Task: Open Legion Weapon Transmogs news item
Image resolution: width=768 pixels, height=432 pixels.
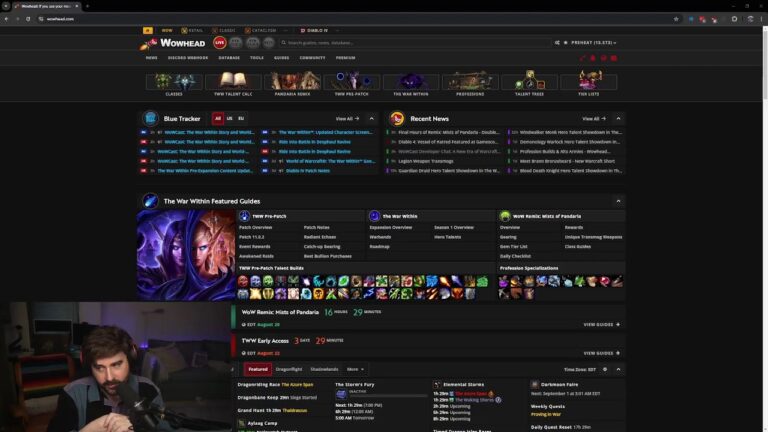Action: click(426, 161)
